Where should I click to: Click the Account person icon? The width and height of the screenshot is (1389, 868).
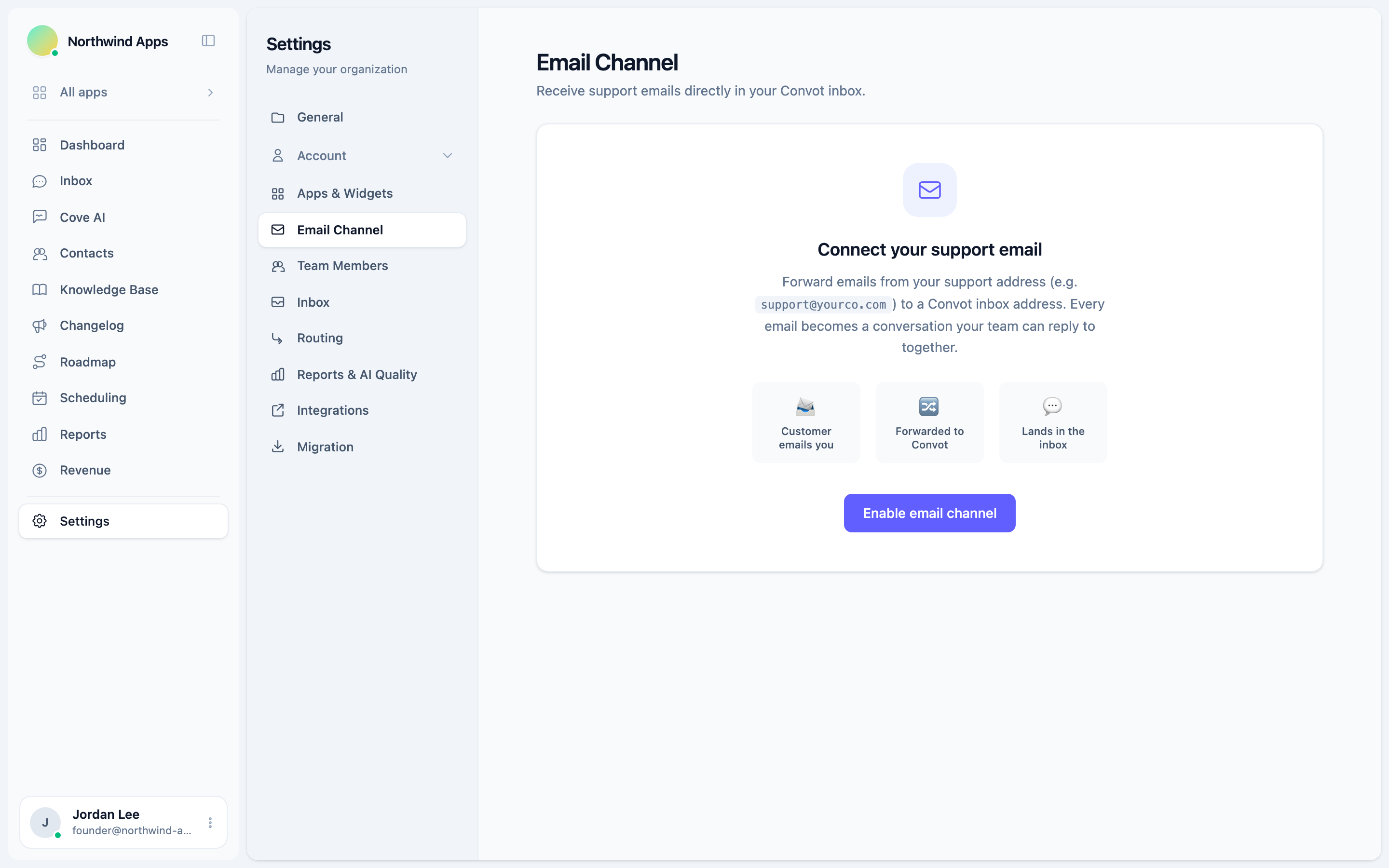278,156
